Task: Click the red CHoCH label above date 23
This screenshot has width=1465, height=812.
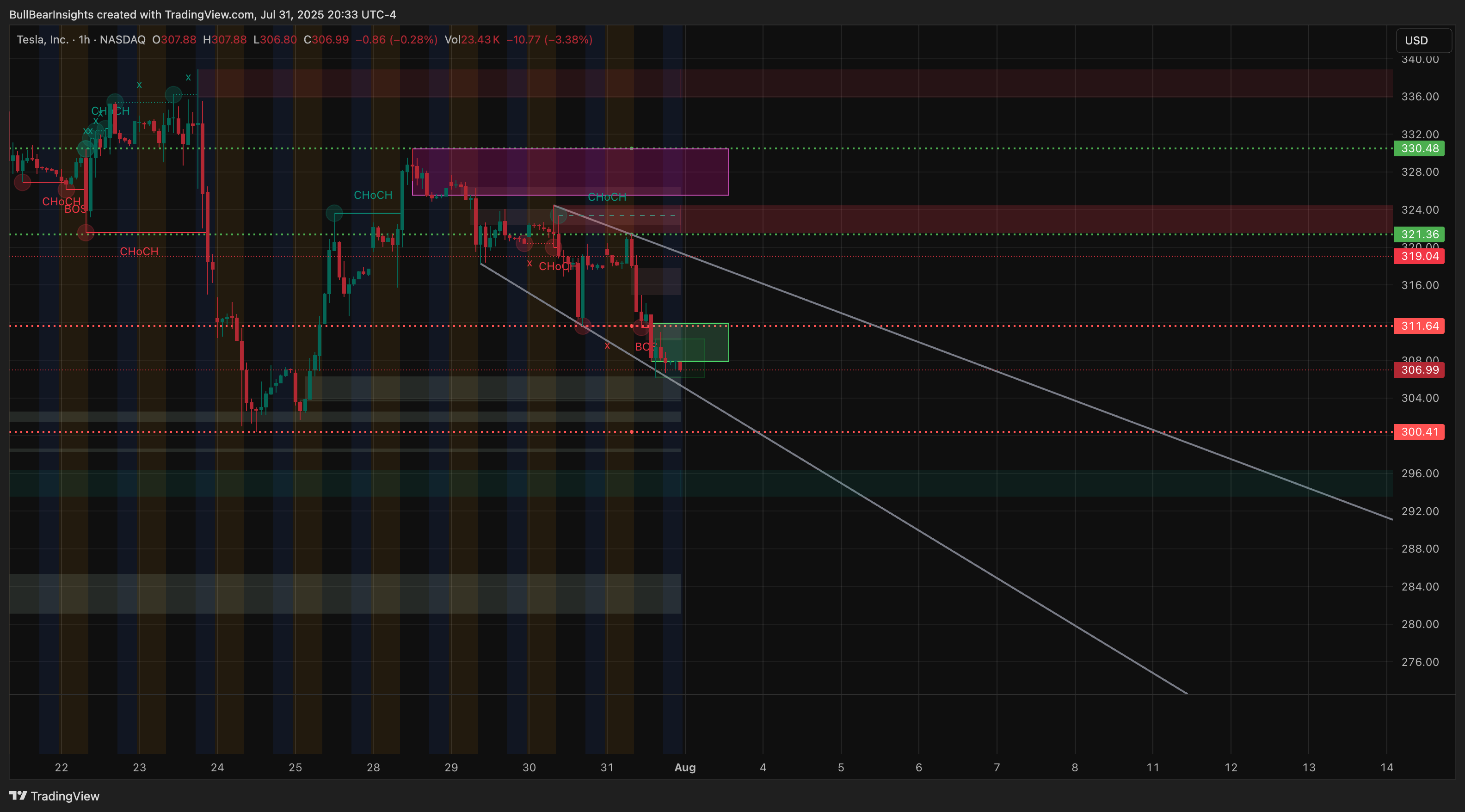Action: click(139, 252)
